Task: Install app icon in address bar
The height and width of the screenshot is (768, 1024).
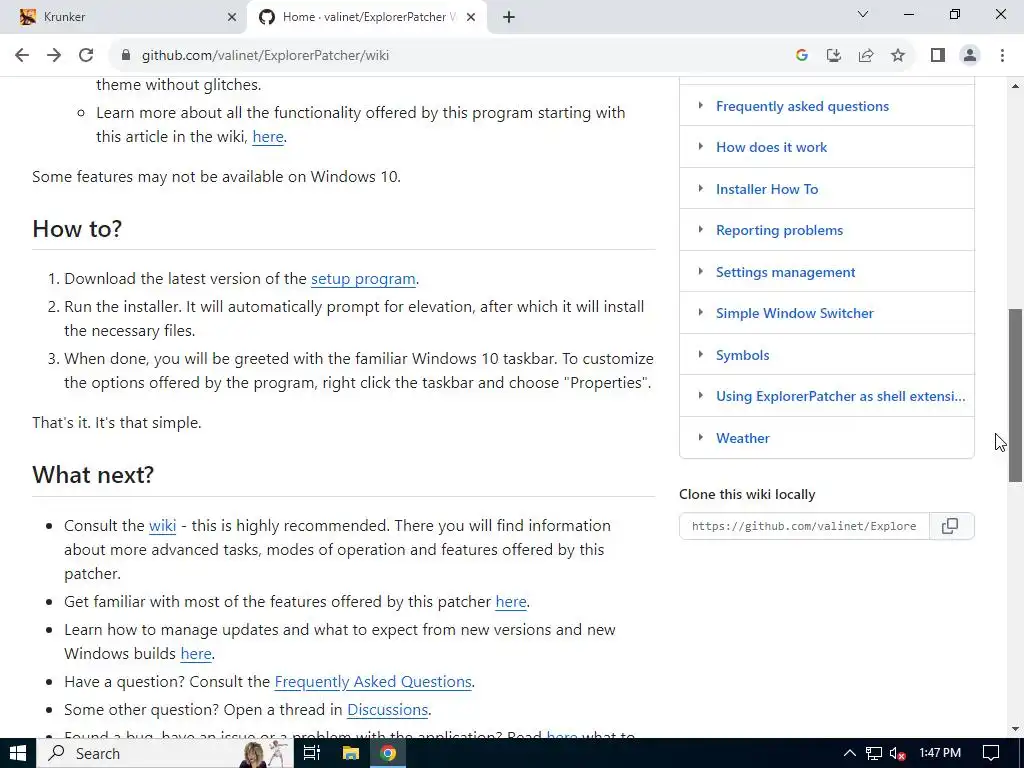Action: click(834, 56)
